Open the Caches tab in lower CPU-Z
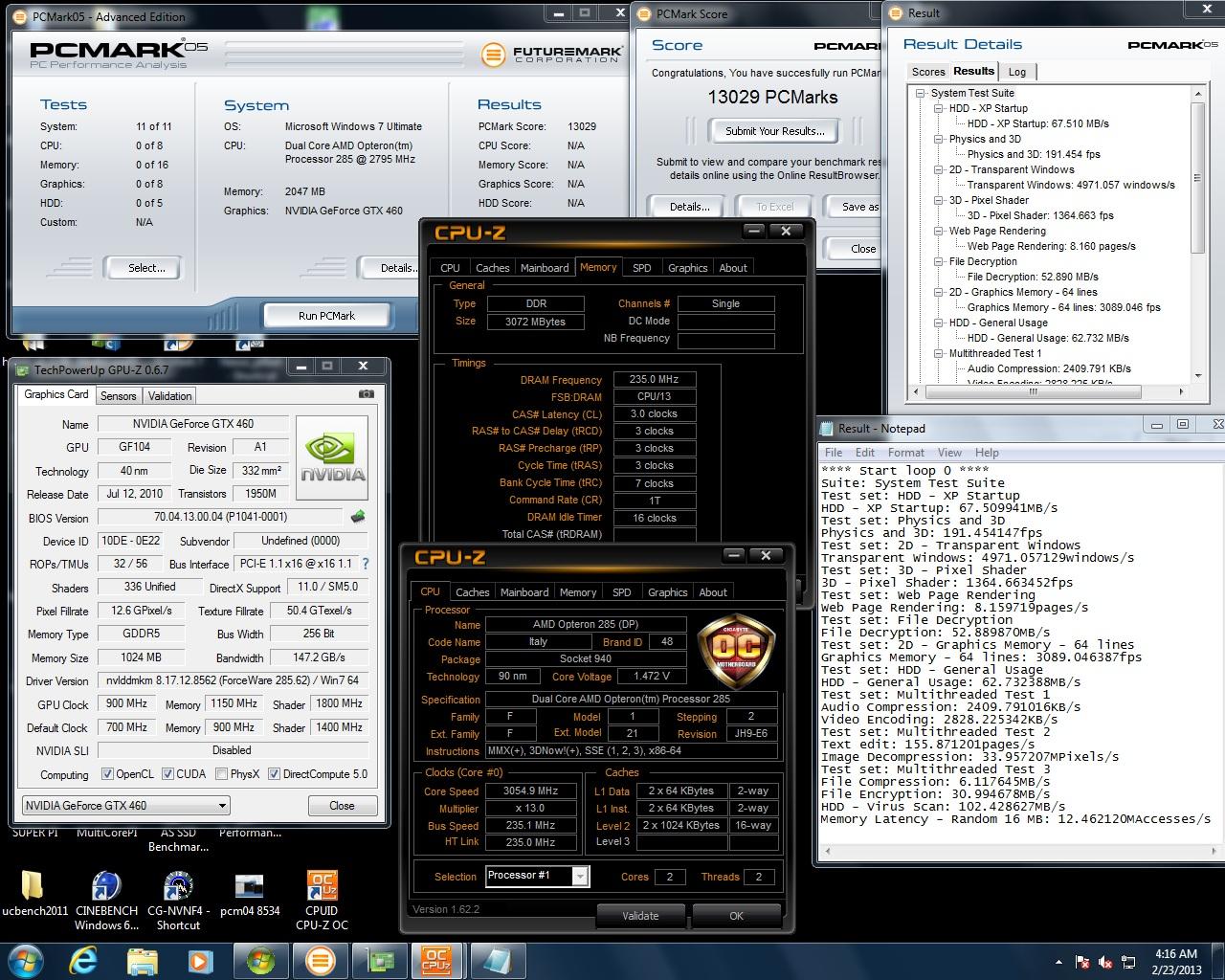 pos(473,592)
